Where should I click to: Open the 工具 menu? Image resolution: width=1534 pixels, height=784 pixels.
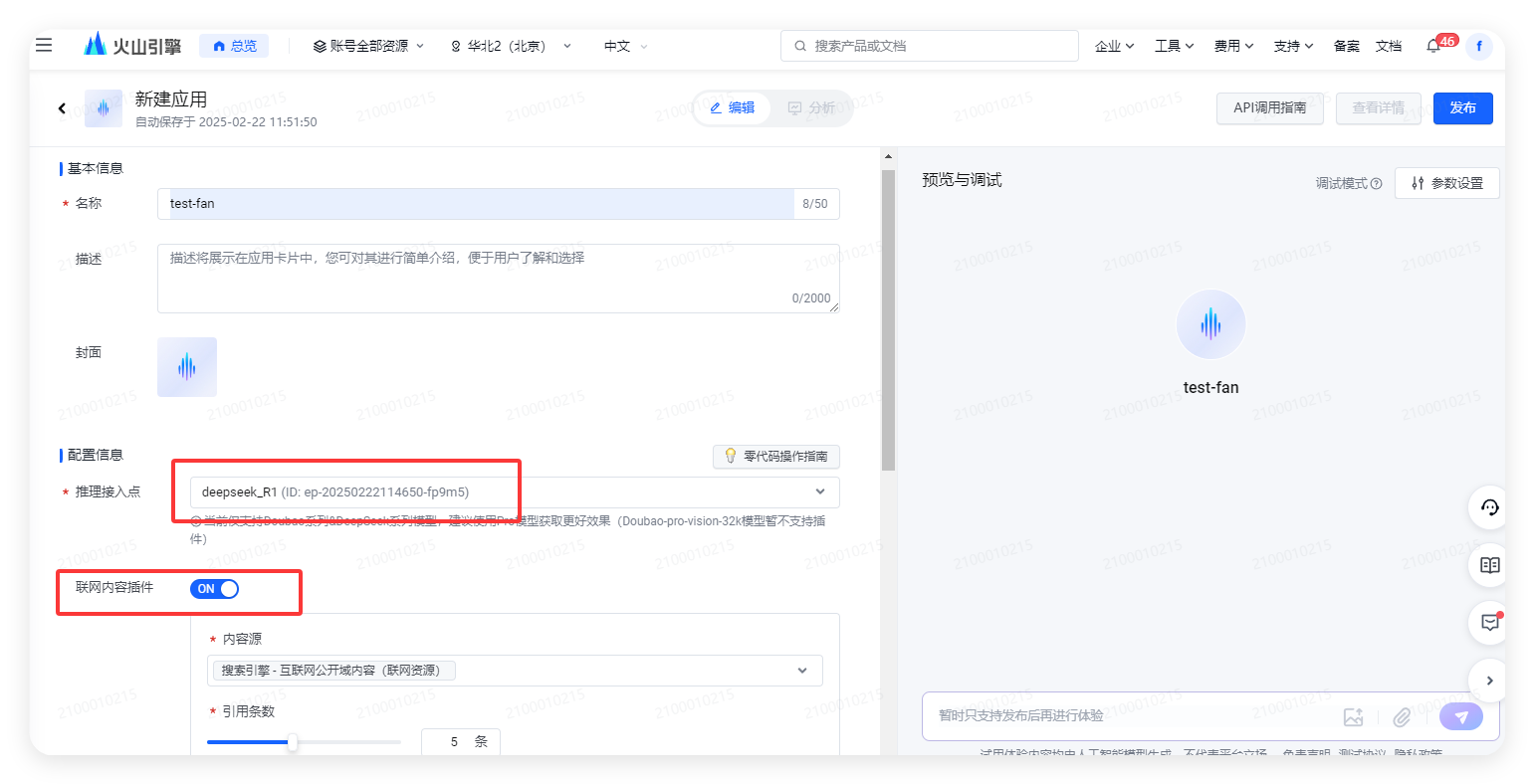coord(1174,46)
